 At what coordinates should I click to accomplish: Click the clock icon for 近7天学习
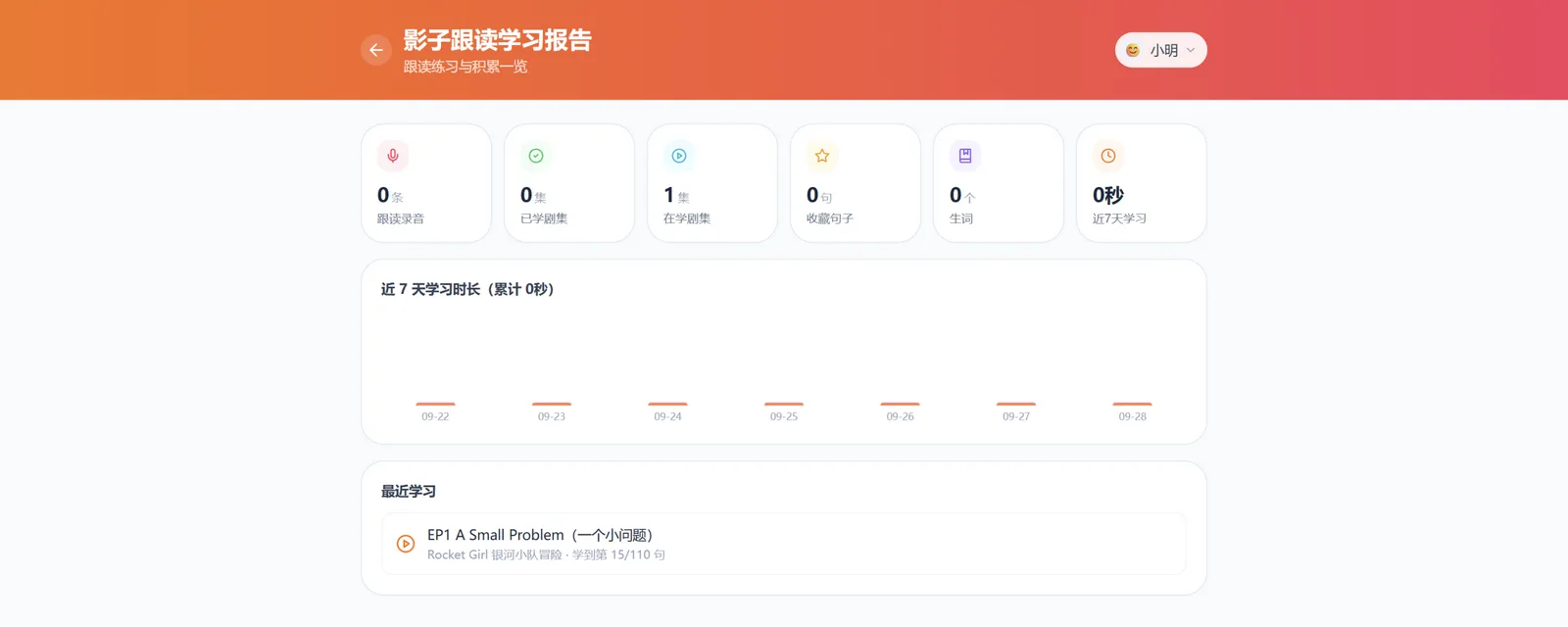click(1108, 156)
